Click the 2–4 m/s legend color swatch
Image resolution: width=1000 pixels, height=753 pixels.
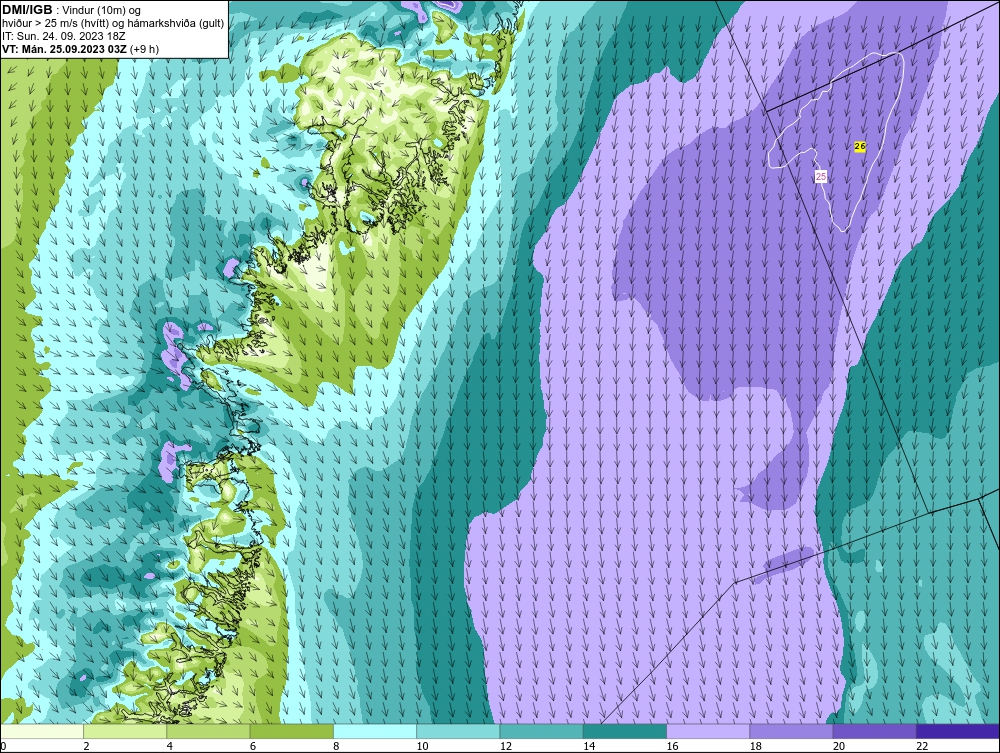(125, 731)
